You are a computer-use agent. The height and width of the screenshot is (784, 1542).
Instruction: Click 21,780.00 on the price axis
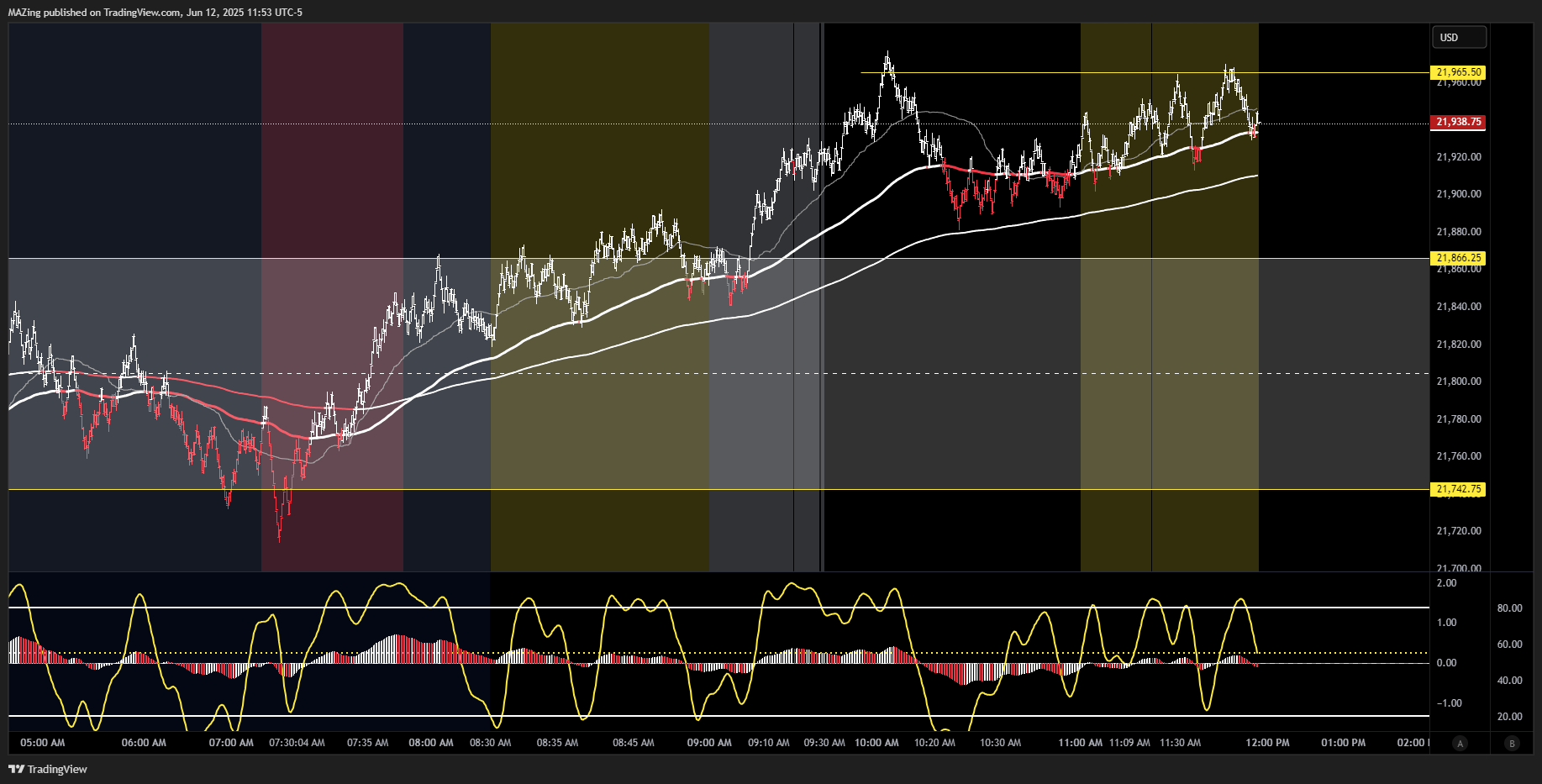coord(1459,419)
